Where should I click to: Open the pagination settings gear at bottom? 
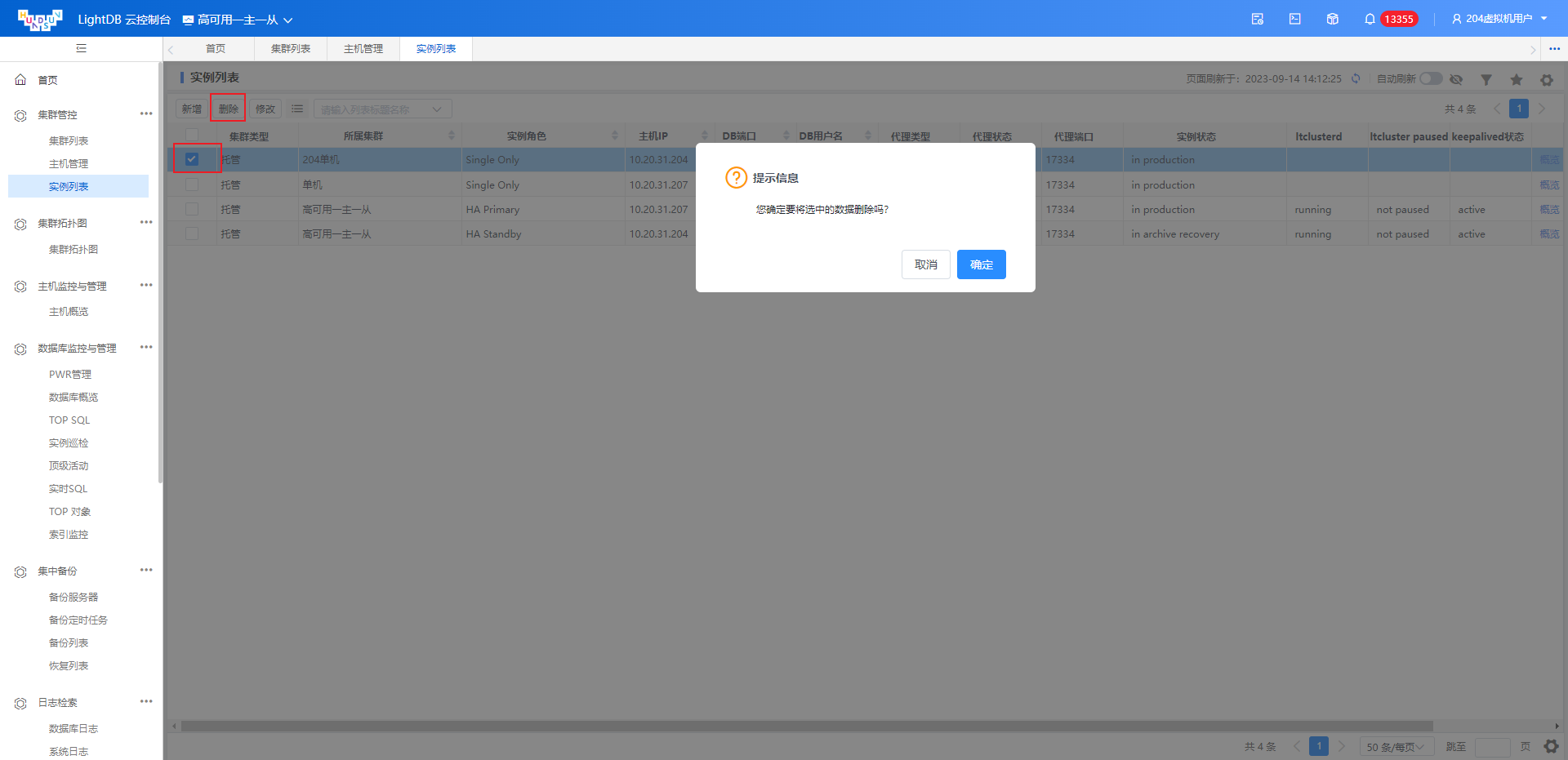pos(1551,746)
